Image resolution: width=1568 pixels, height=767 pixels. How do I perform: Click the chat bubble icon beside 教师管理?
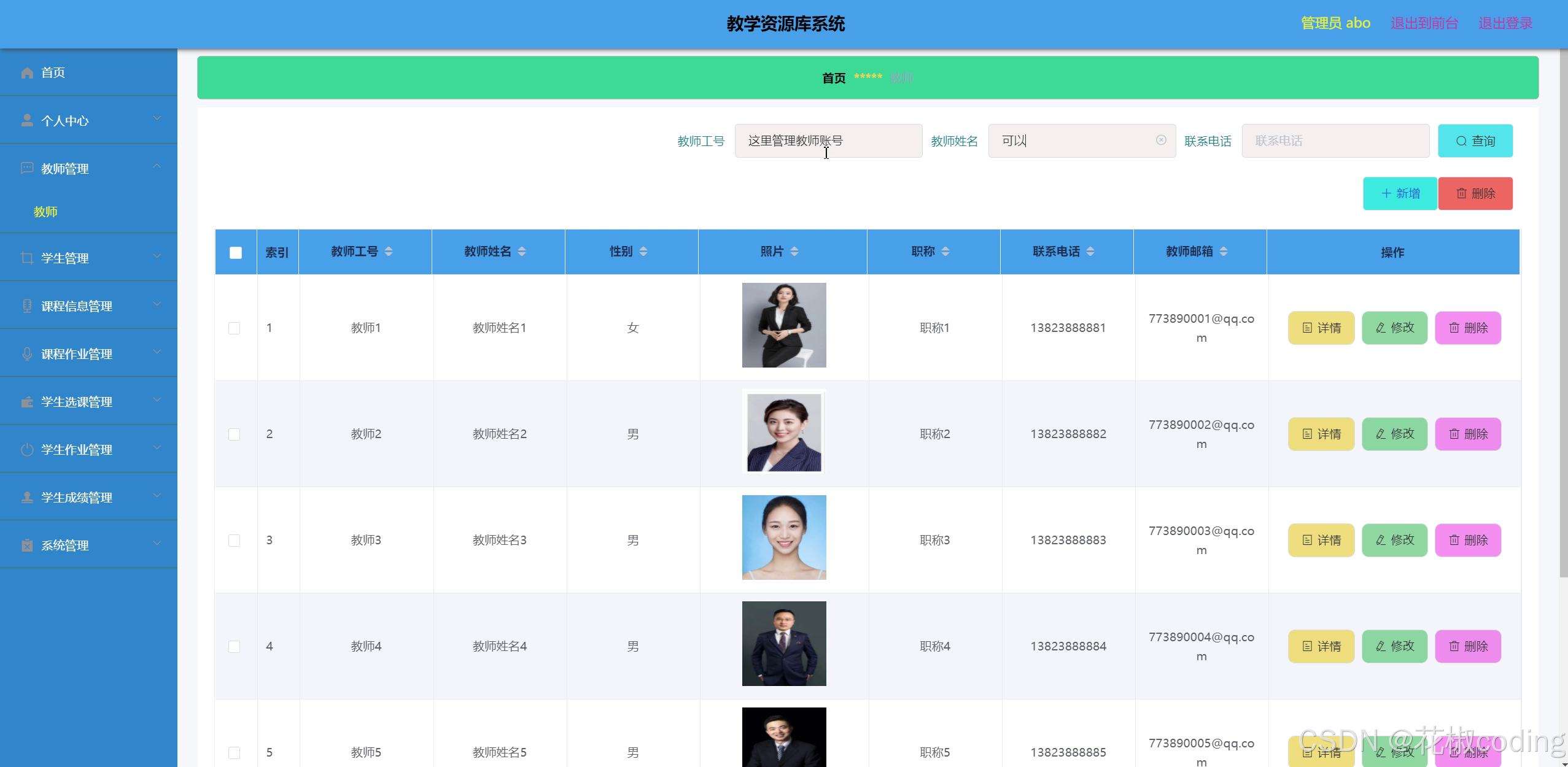(27, 168)
